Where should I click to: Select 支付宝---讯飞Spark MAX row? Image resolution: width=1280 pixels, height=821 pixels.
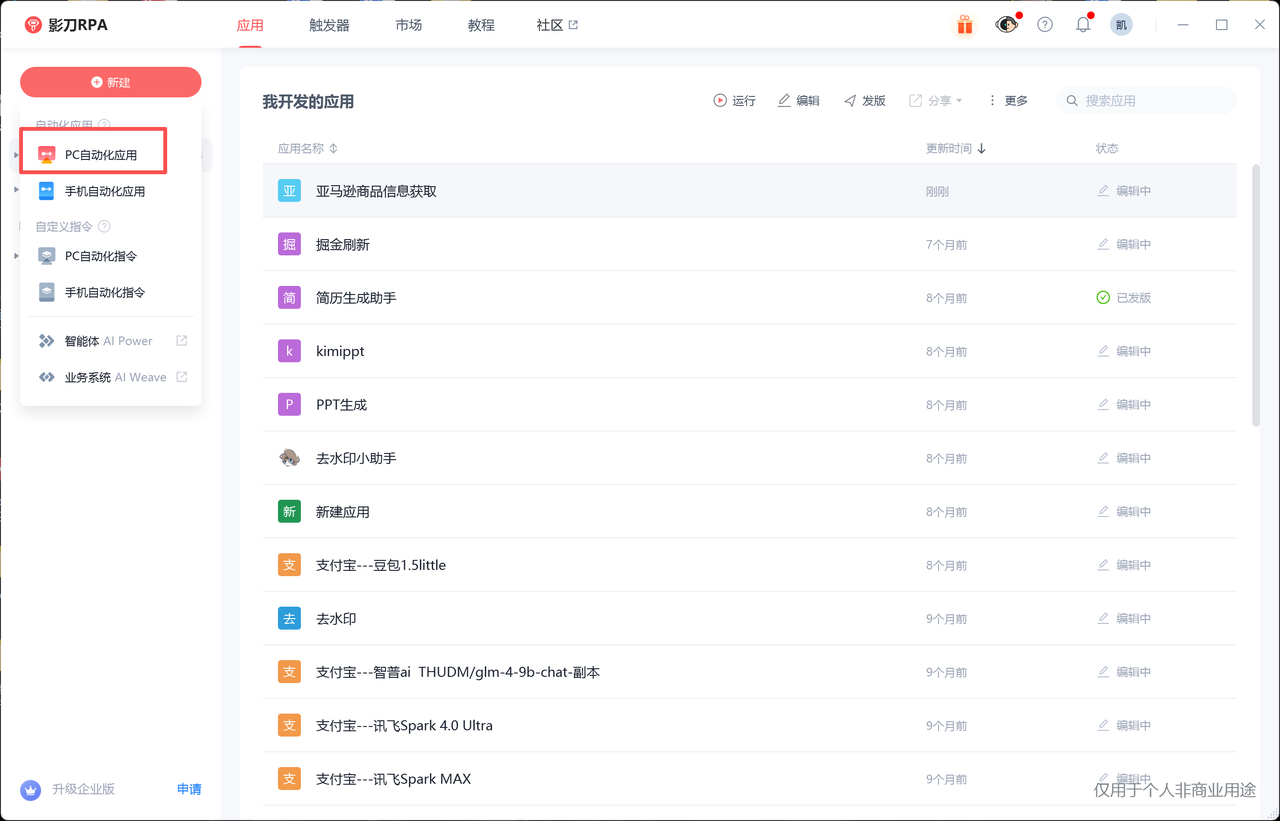point(749,779)
